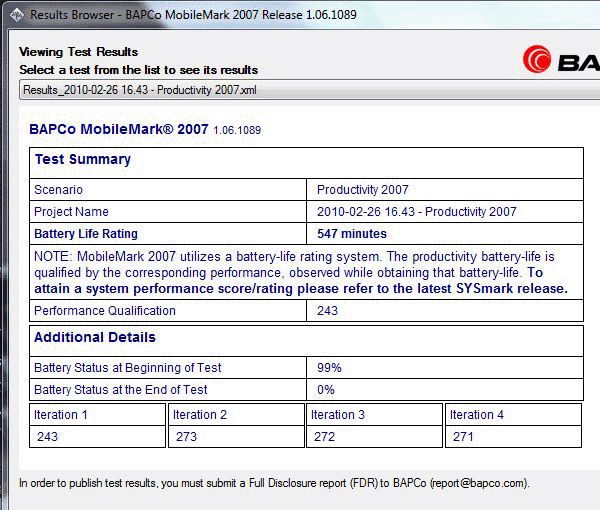Click the Iteration 2 score 273

186,437
